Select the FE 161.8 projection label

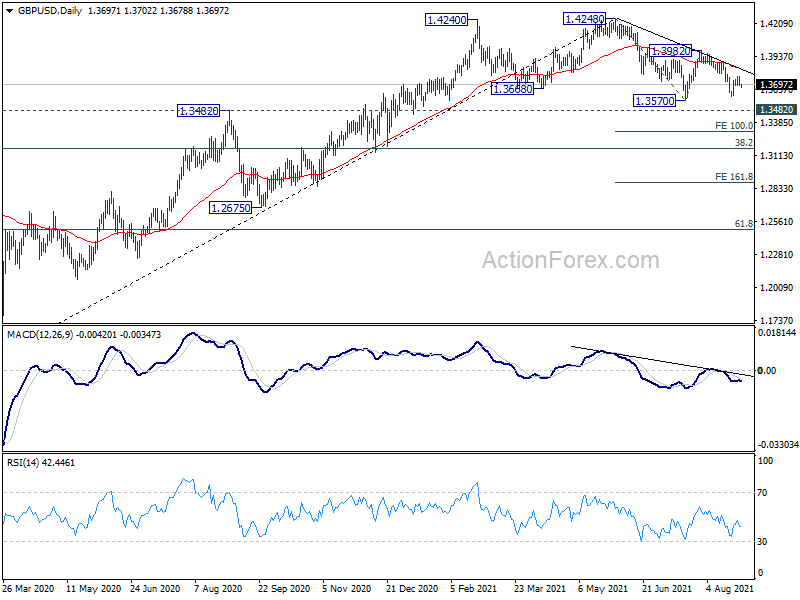[x=734, y=177]
